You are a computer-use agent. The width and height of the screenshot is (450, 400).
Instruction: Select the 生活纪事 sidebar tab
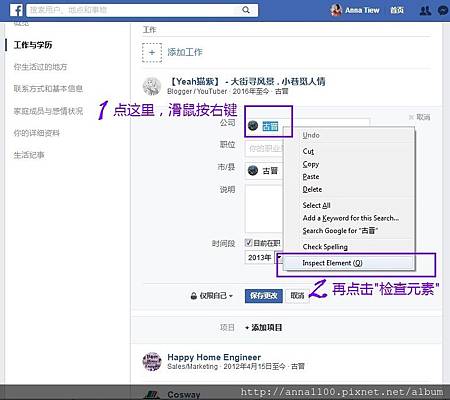tap(29, 155)
